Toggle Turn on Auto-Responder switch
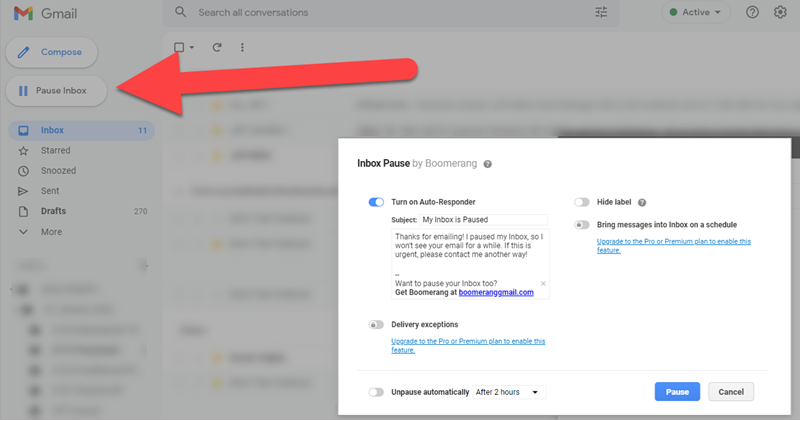Image resolution: width=800 pixels, height=421 pixels. click(x=376, y=202)
